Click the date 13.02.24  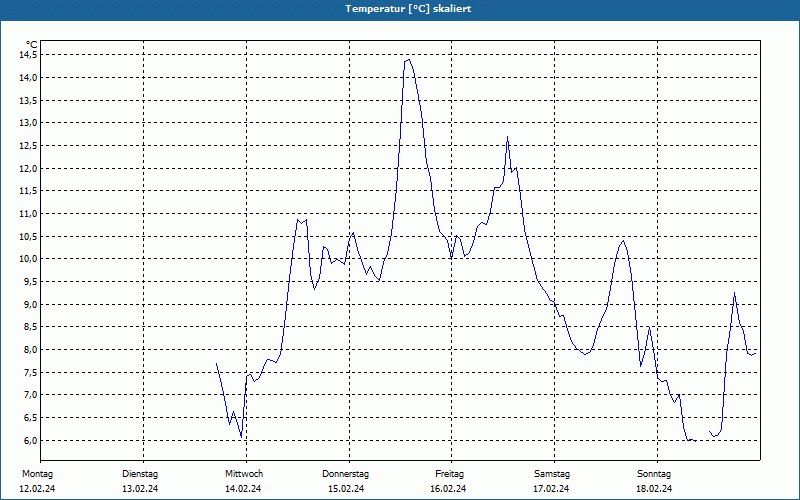(x=140, y=489)
